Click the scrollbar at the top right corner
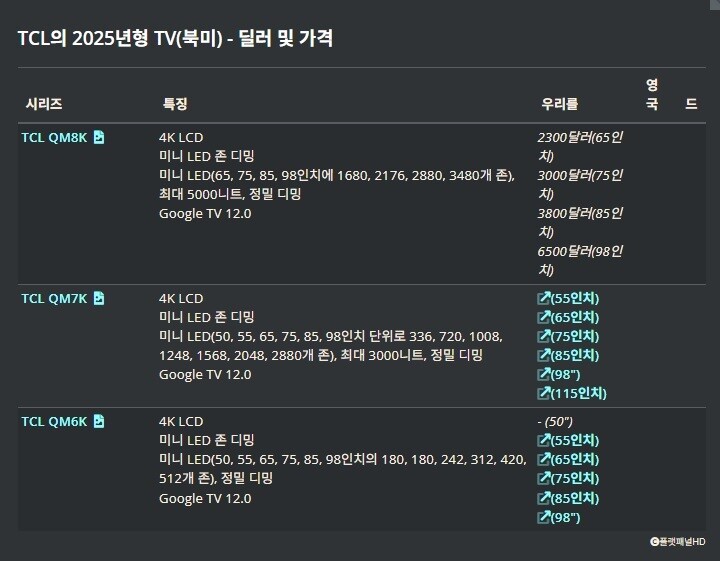The width and height of the screenshot is (720, 561). point(715,5)
